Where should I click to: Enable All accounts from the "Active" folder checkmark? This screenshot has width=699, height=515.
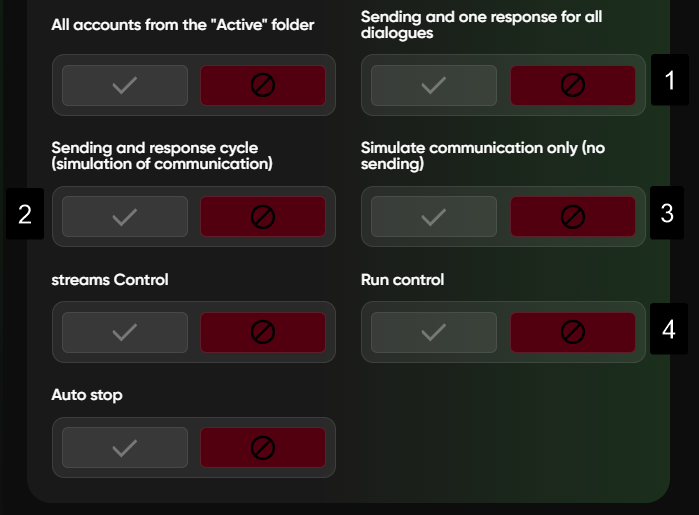pos(124,86)
